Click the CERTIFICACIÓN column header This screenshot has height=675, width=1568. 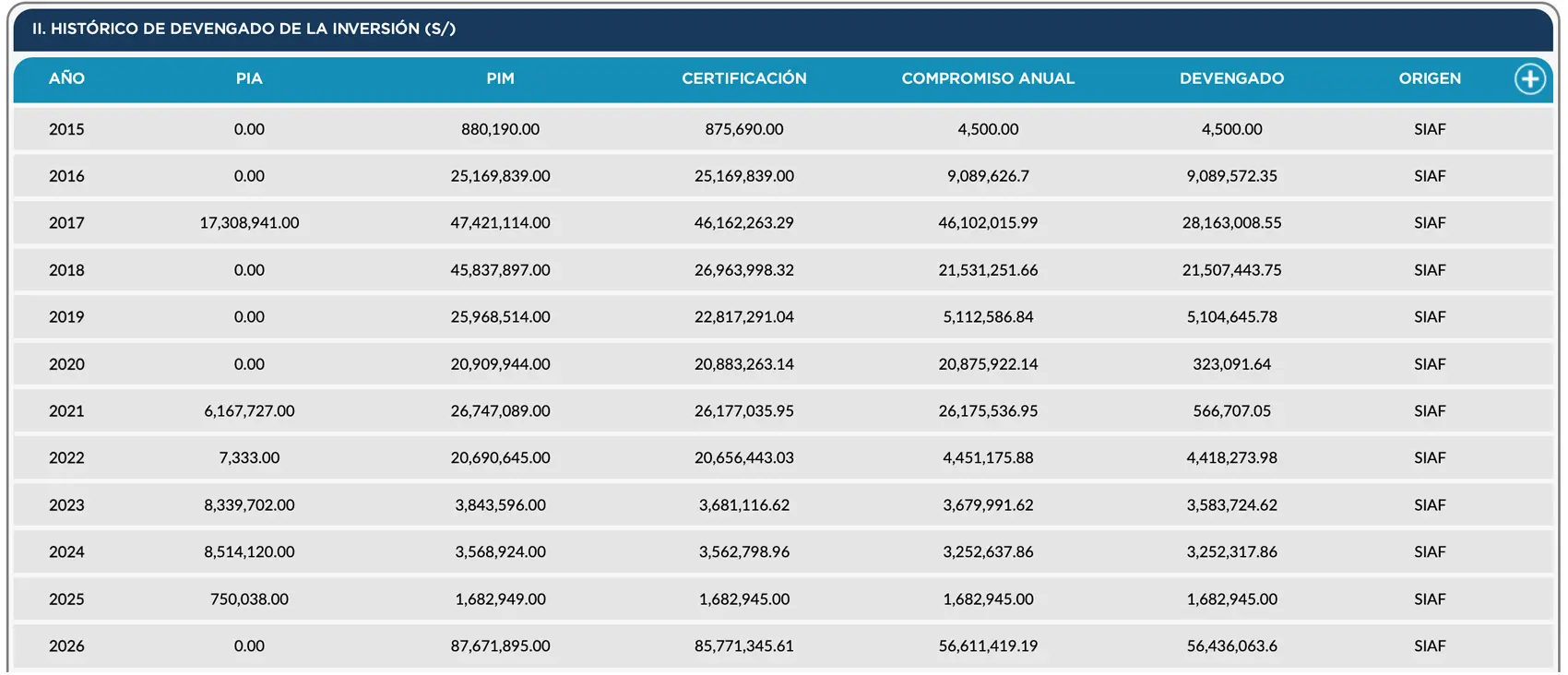(x=744, y=78)
